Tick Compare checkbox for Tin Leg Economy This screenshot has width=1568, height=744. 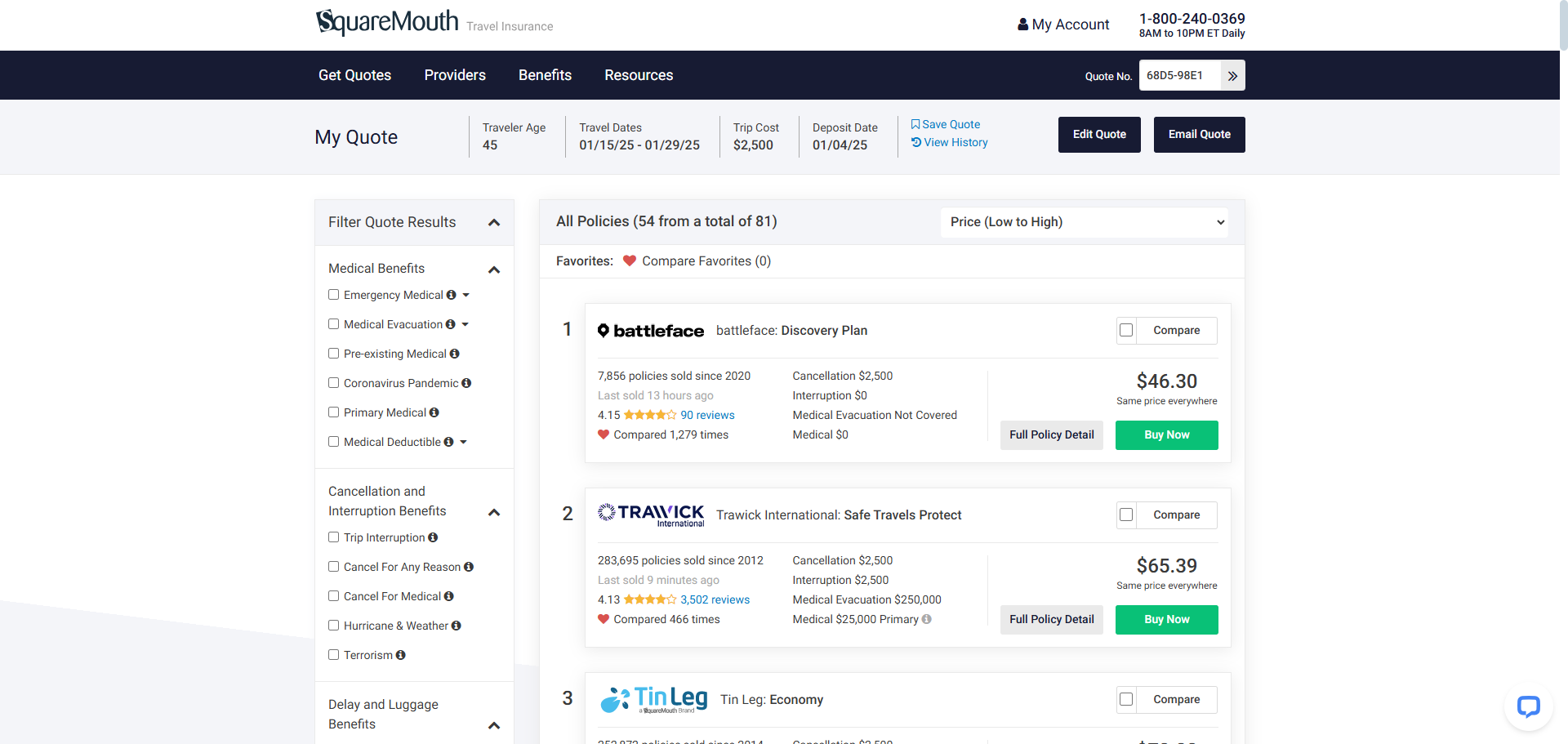pos(1126,700)
